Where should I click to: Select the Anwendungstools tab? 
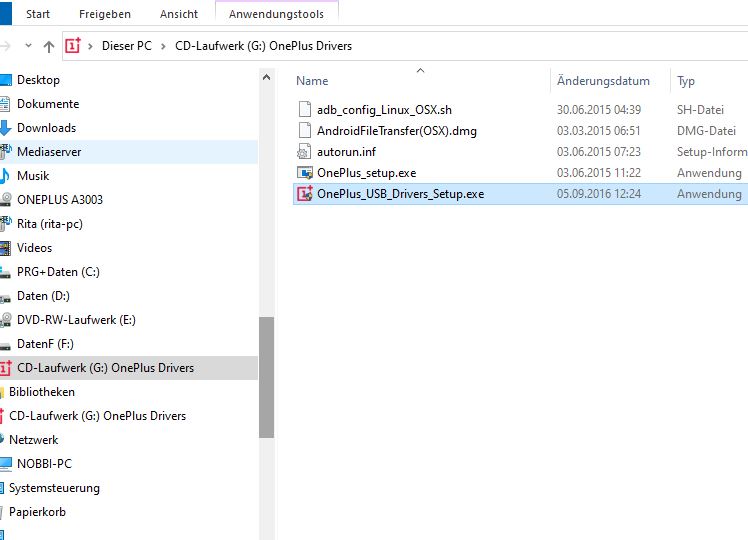(x=277, y=14)
